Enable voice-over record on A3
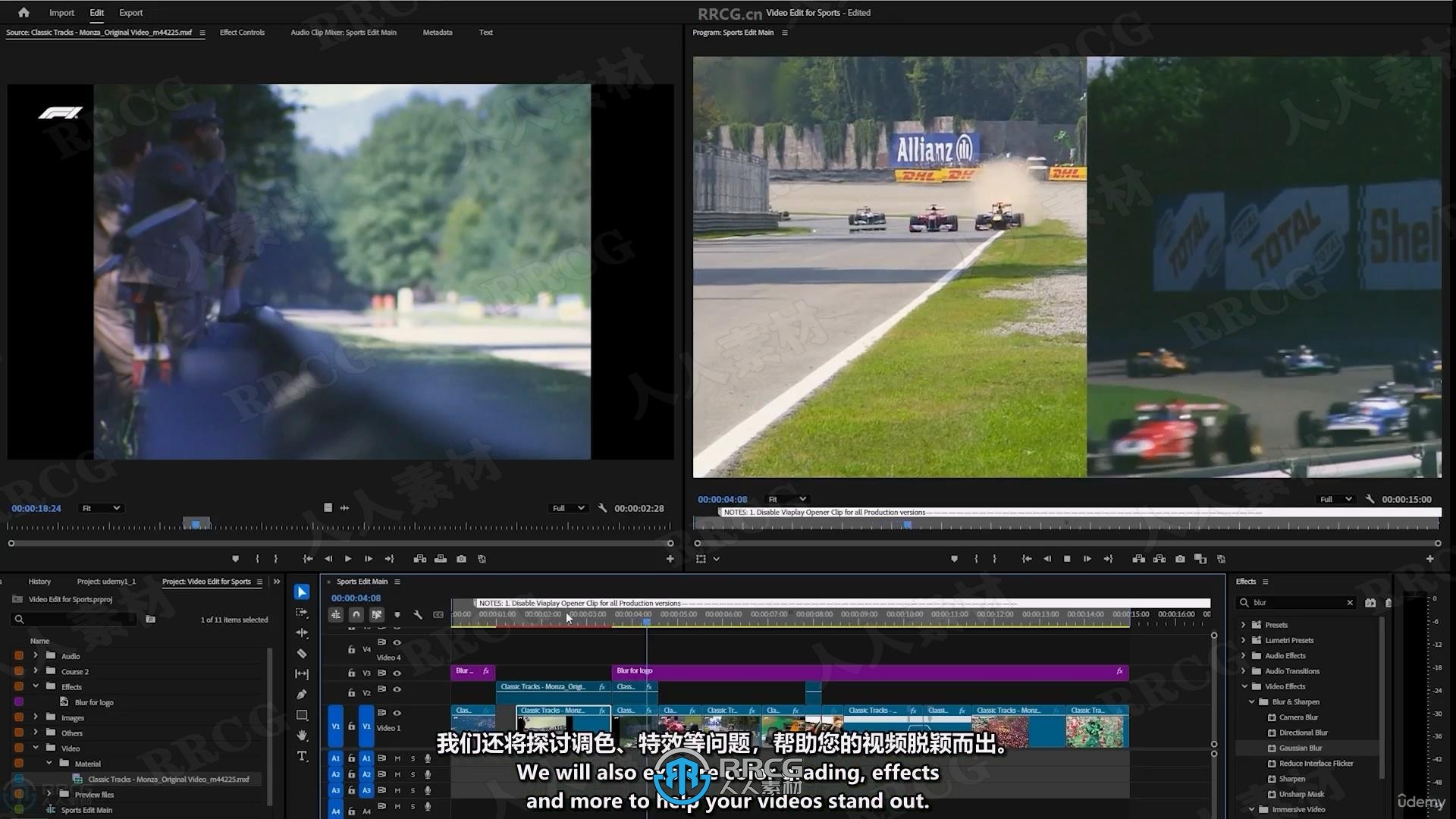Viewport: 1456px width, 819px height. (428, 790)
